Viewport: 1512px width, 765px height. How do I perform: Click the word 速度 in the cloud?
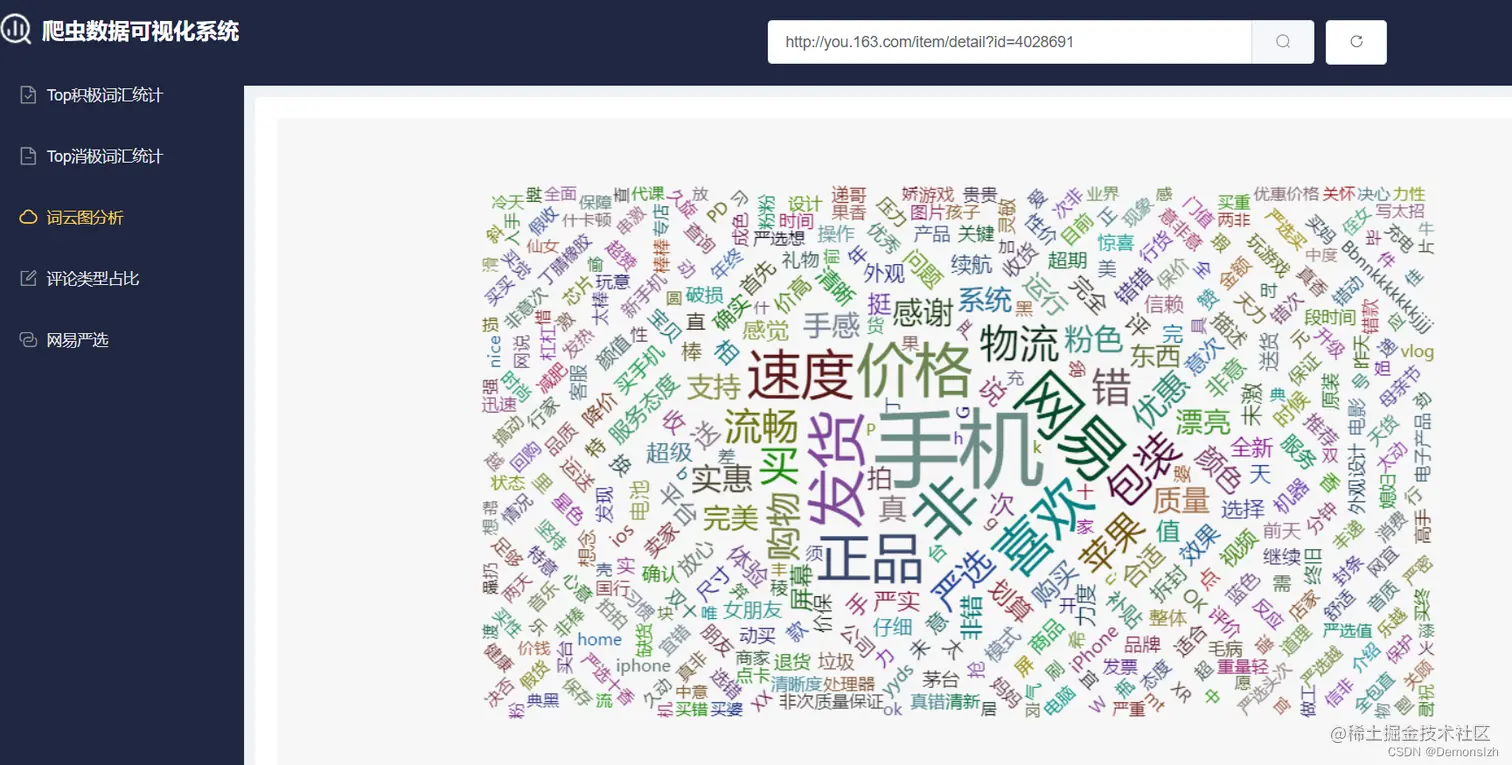pos(799,376)
